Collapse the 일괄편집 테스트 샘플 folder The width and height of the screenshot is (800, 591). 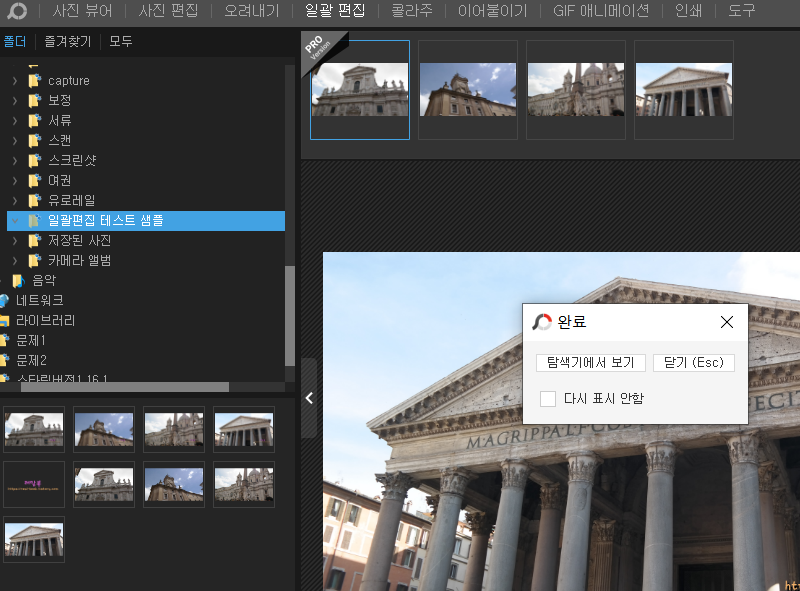pyautogui.click(x=15, y=221)
